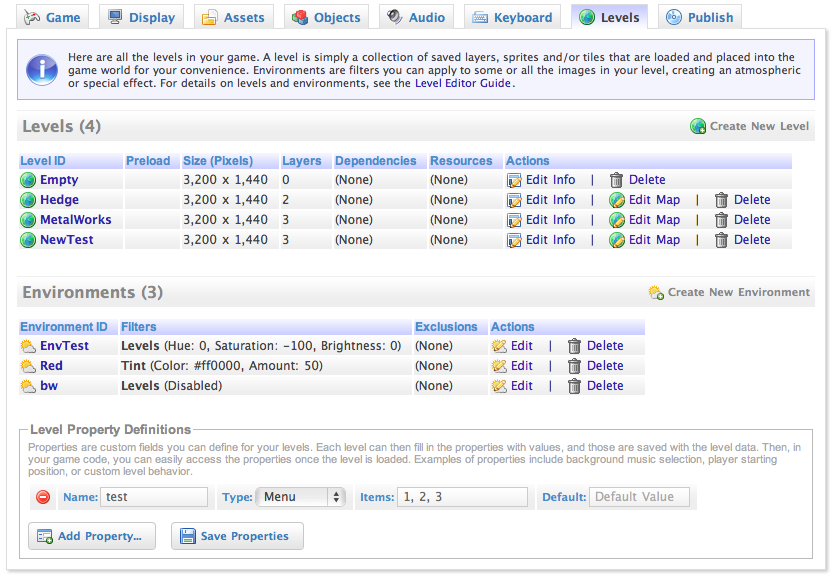Viewport: 836px width, 579px height.
Task: Click the weather icon next to bw
Action: click(x=28, y=386)
